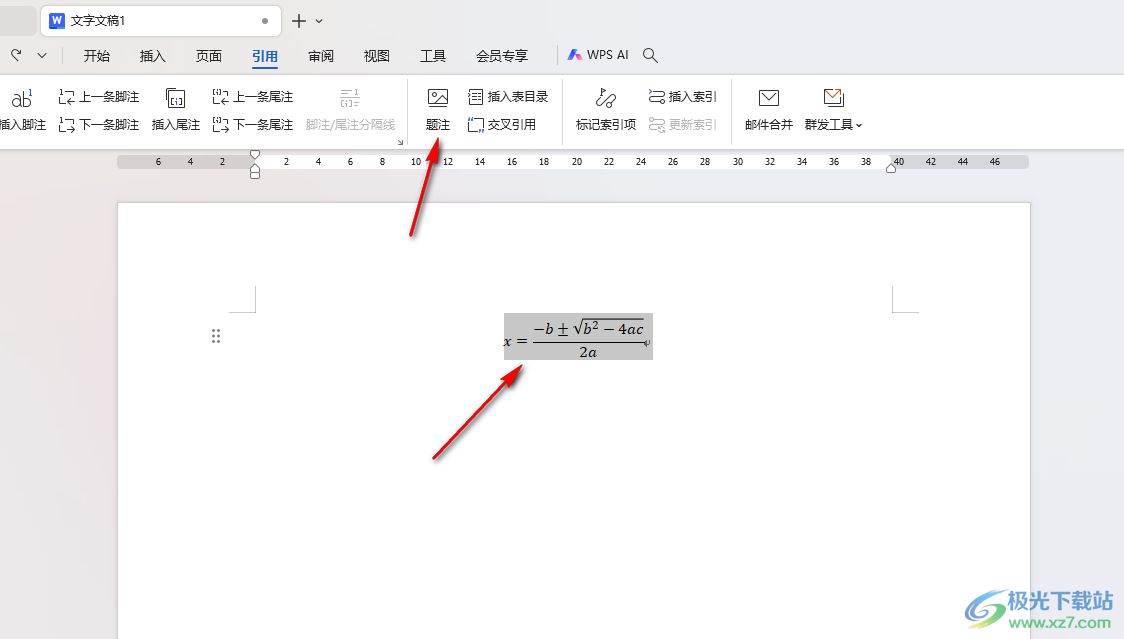Open footnote and endnote dialog launcher
Viewport: 1124px width, 639px height.
401,142
